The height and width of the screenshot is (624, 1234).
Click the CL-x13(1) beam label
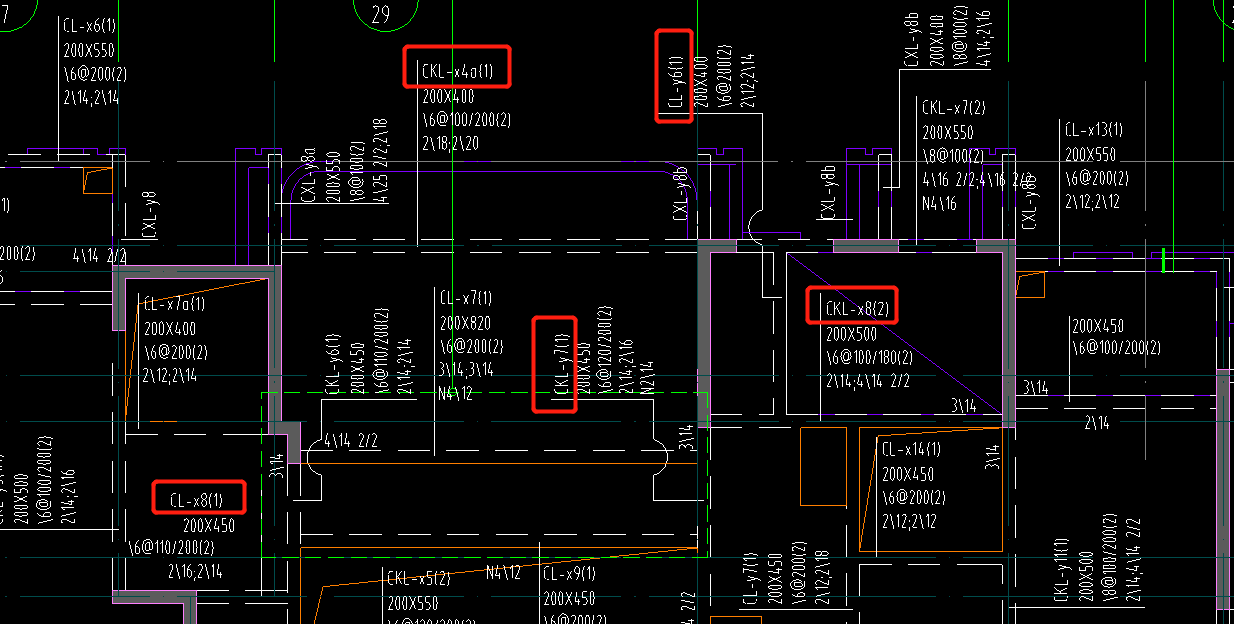tap(1094, 130)
